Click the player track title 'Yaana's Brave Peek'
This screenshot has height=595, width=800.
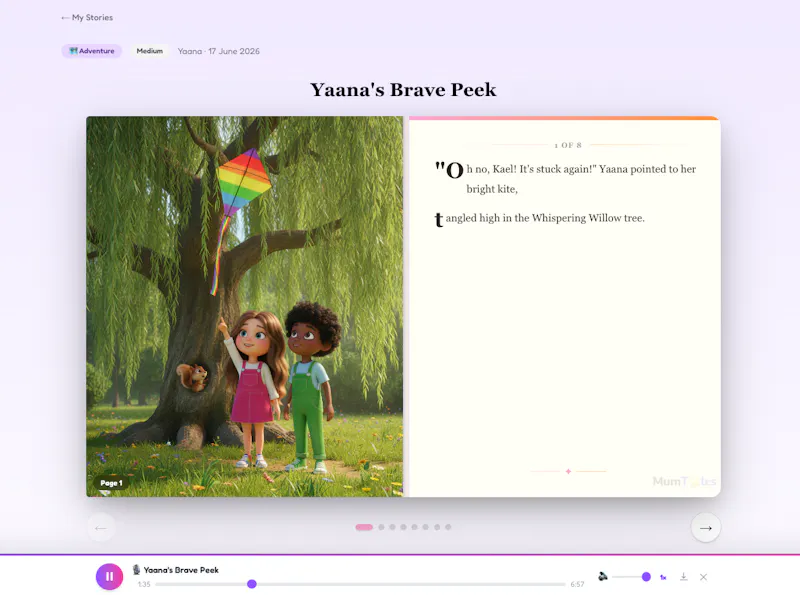point(181,570)
